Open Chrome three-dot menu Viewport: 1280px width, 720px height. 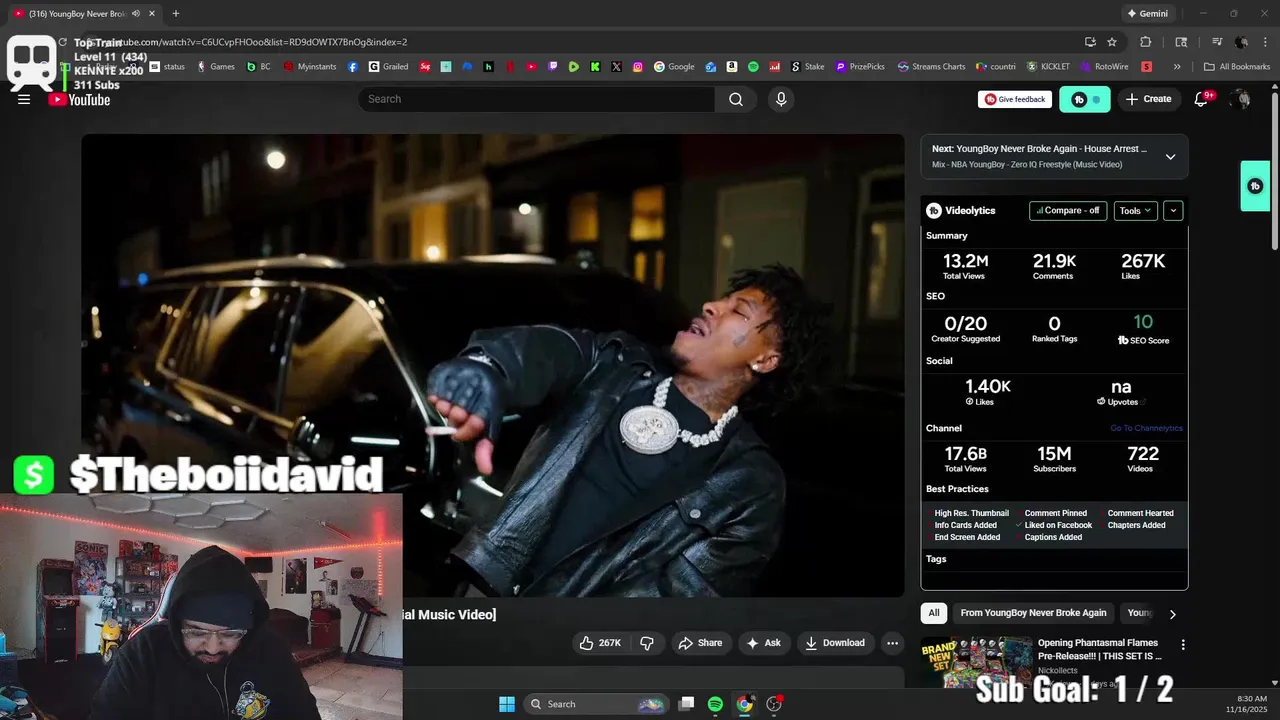1266,42
